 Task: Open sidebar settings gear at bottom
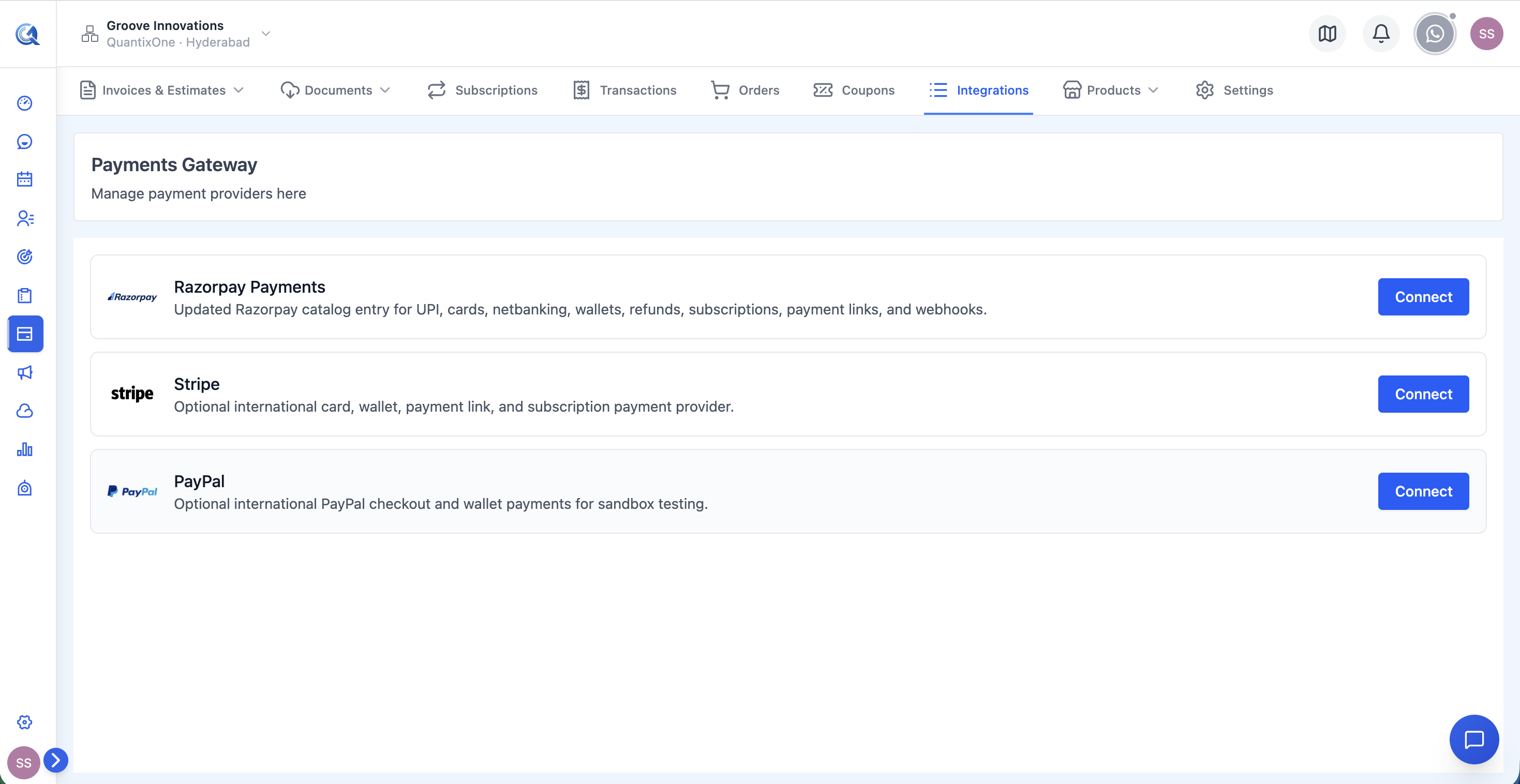(25, 722)
